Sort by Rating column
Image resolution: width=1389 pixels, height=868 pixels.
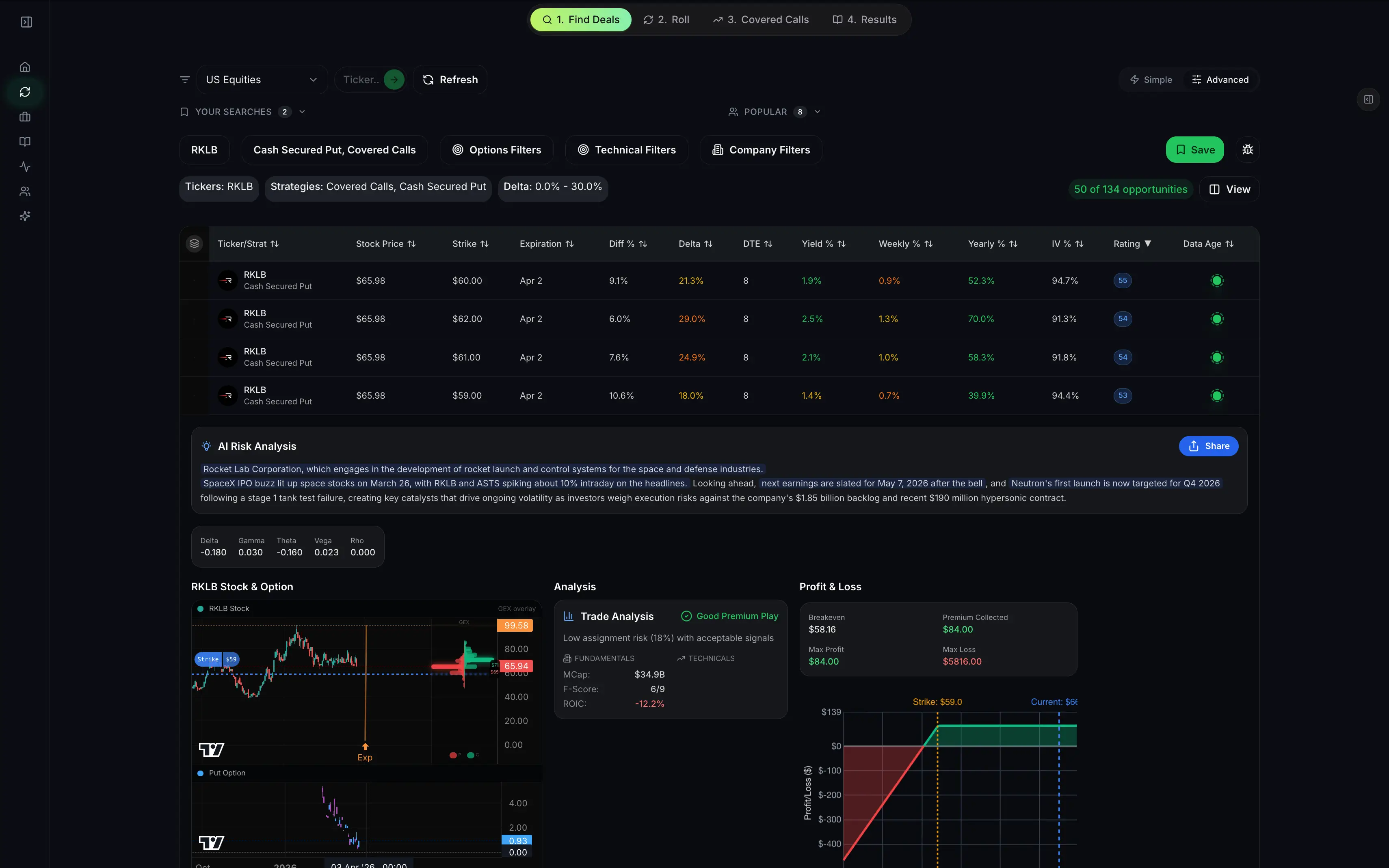click(x=1132, y=244)
